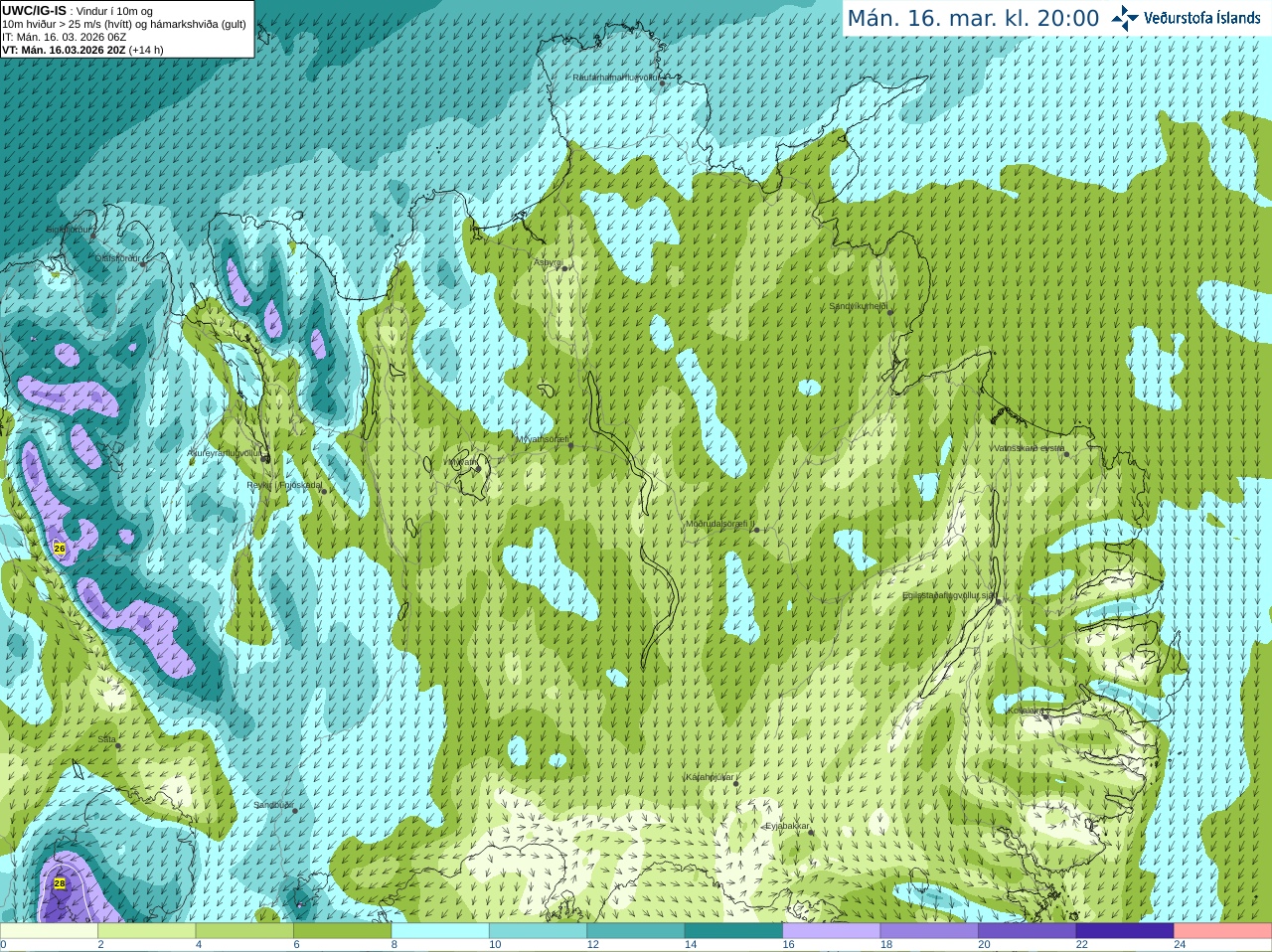
Task: Click the 16–18 m/s lavender legend swatch
Action: tap(832, 931)
